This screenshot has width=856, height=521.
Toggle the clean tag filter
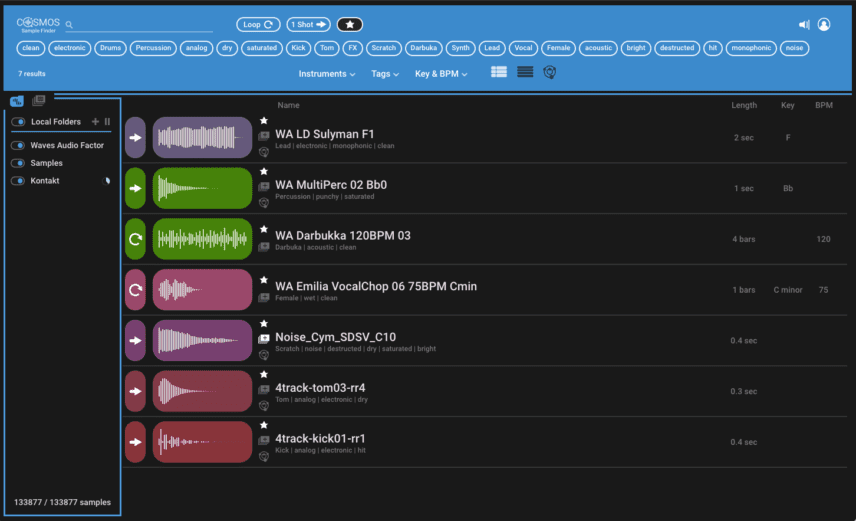(x=31, y=48)
